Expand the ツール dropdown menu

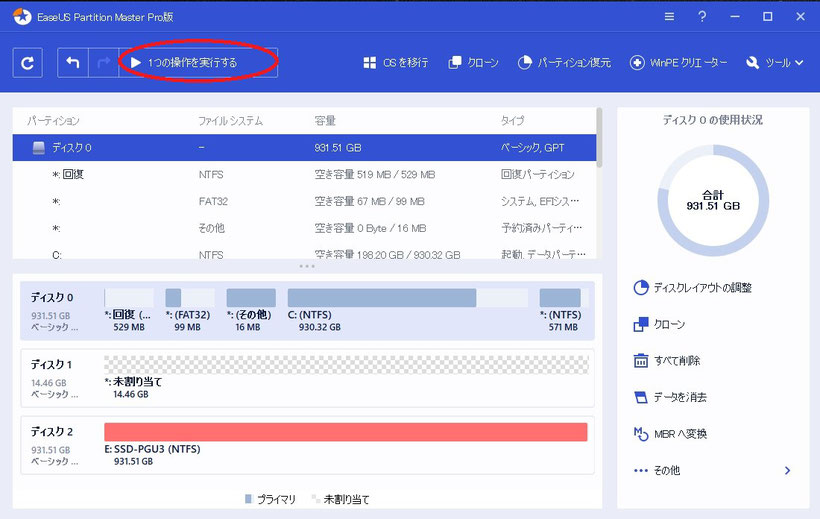click(775, 63)
